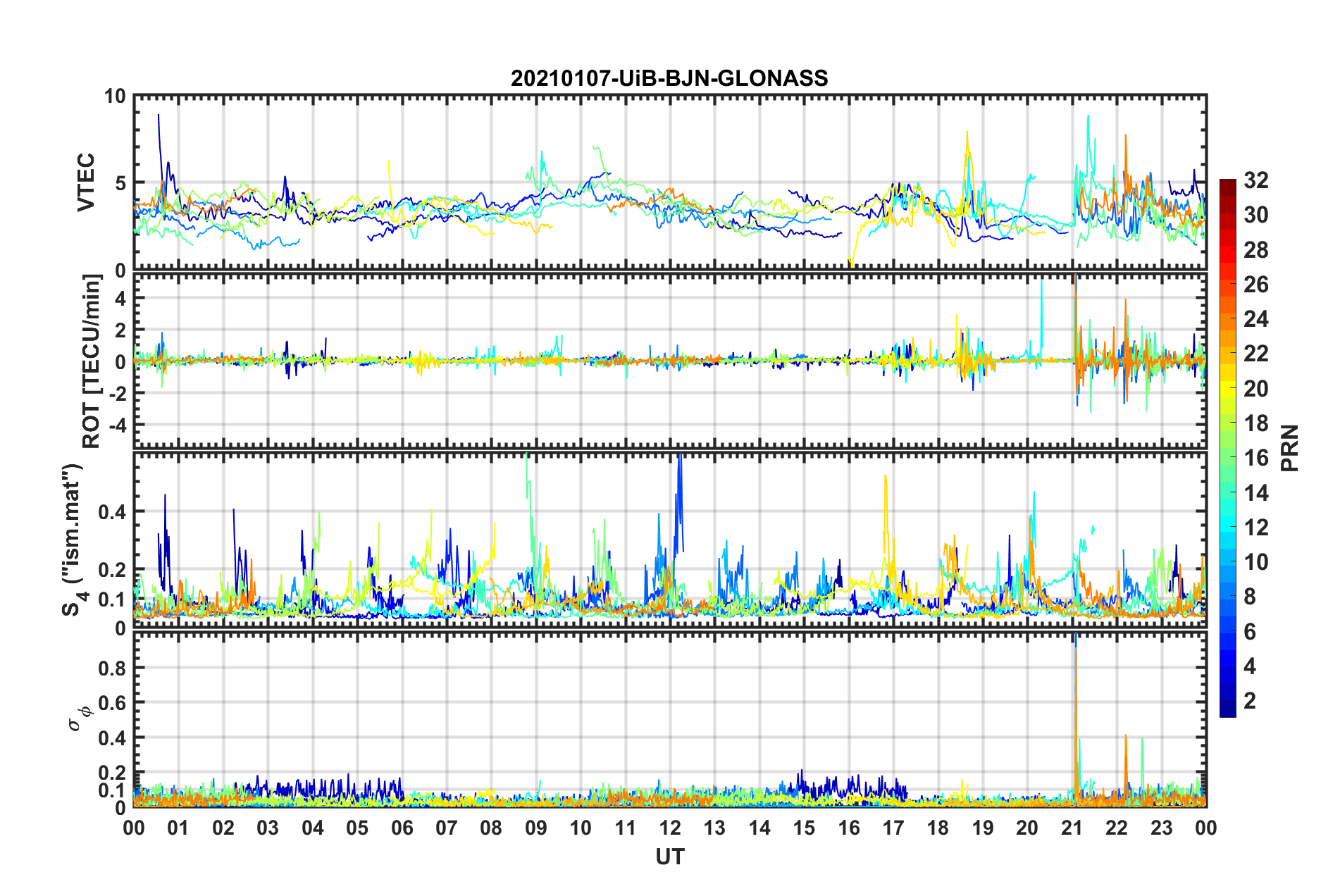Click x-axis tick label 06

pos(402,828)
